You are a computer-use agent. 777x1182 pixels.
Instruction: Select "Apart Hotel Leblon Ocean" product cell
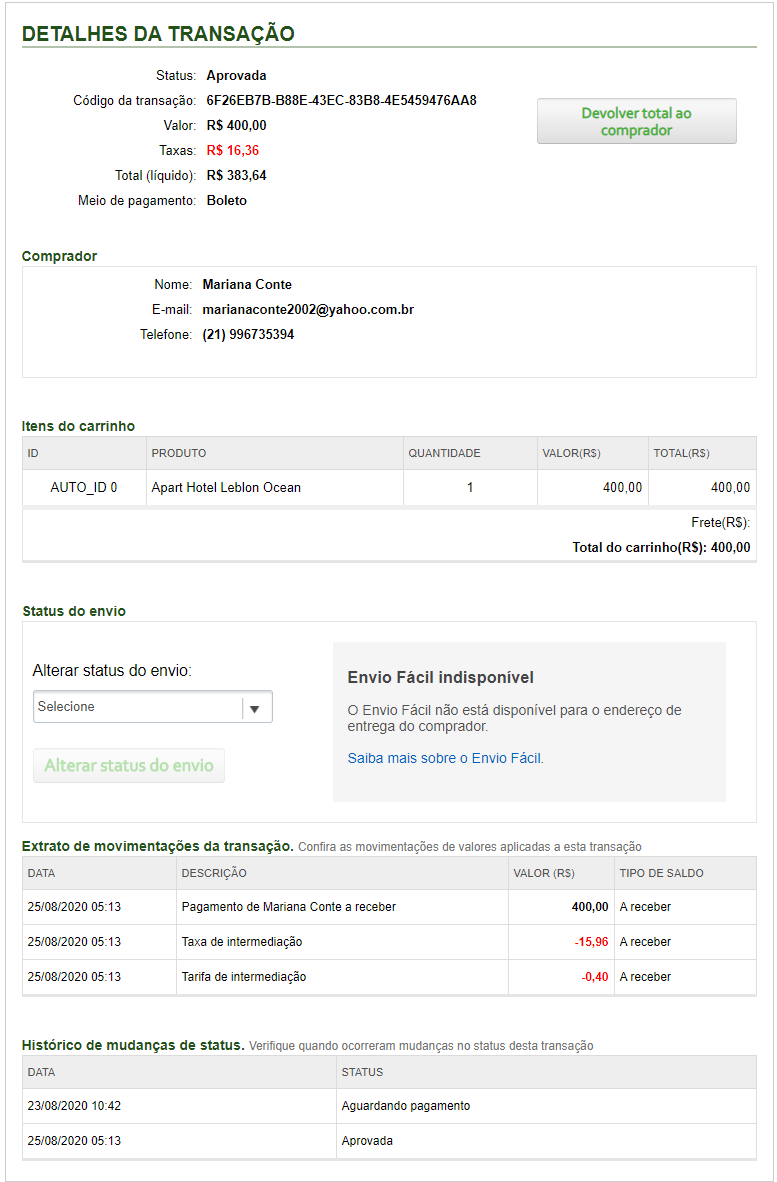tap(226, 488)
